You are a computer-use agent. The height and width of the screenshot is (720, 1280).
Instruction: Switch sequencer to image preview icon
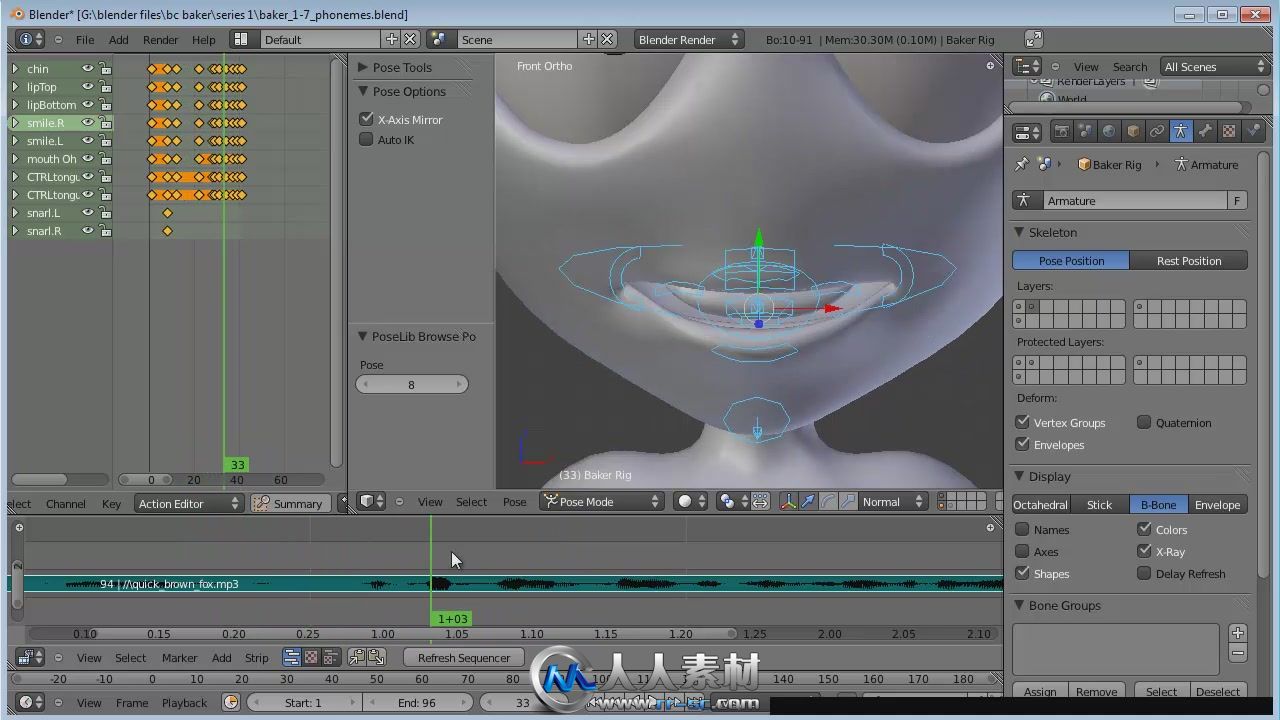tap(311, 658)
